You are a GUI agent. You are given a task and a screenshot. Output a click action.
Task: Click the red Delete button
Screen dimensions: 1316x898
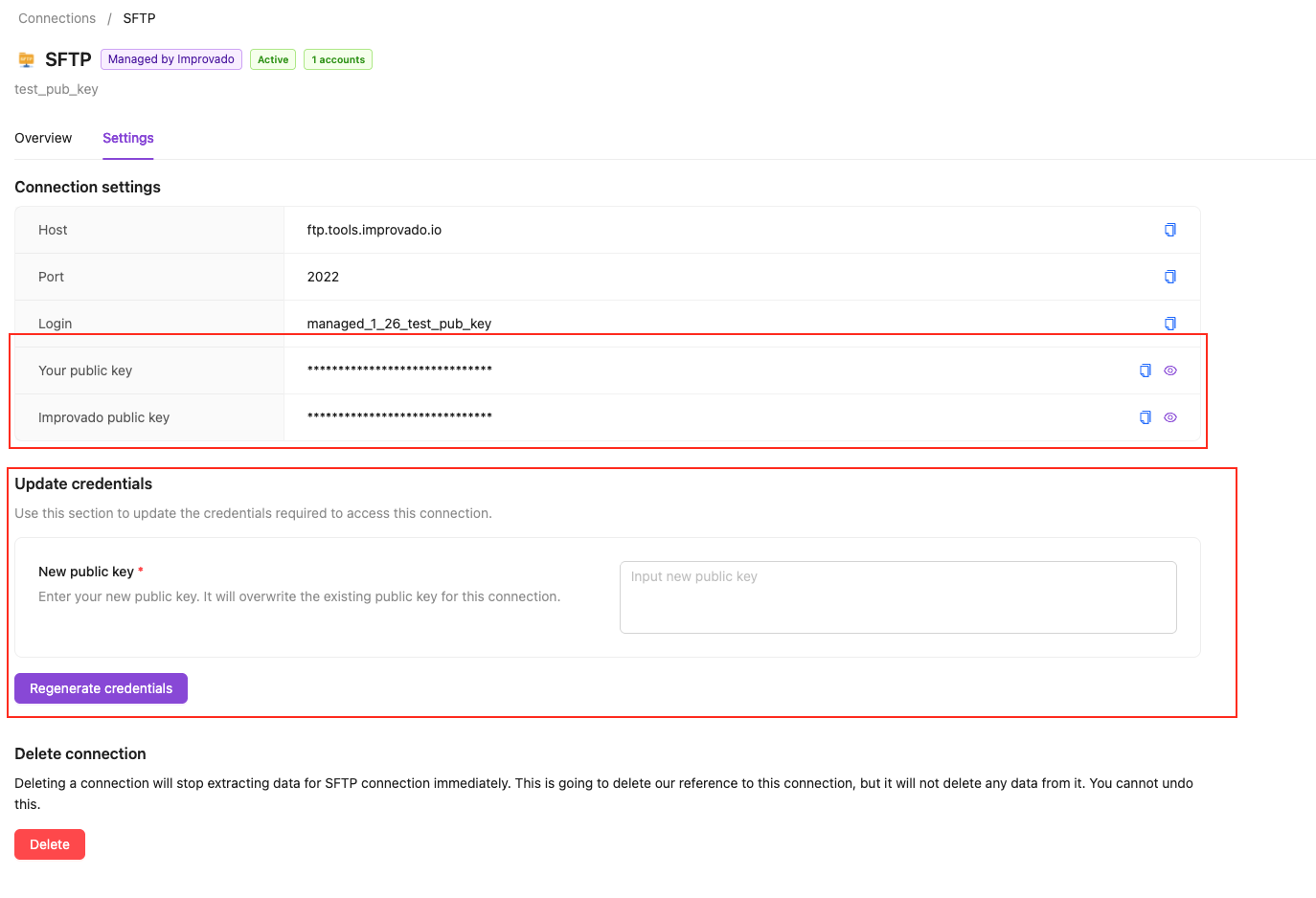[x=50, y=844]
